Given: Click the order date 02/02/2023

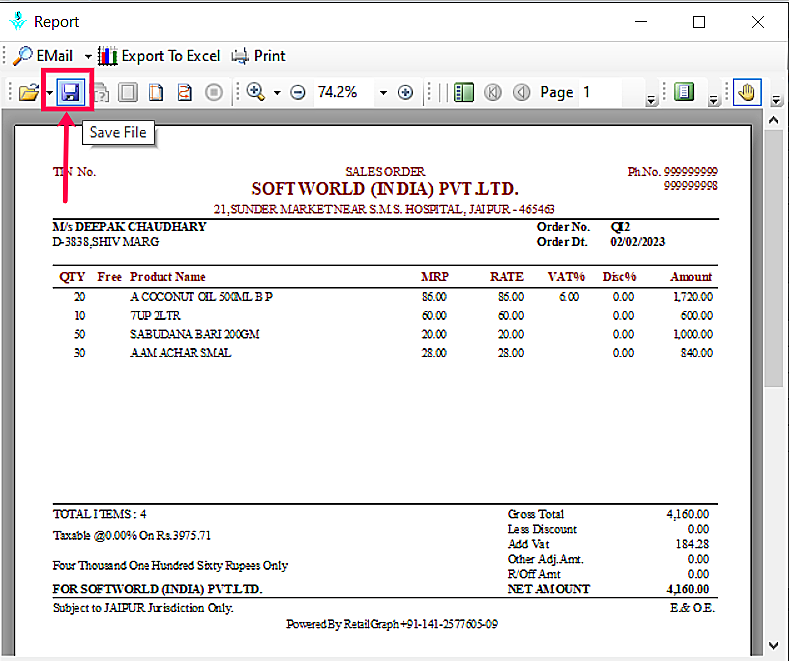Looking at the screenshot, I should click(638, 242).
